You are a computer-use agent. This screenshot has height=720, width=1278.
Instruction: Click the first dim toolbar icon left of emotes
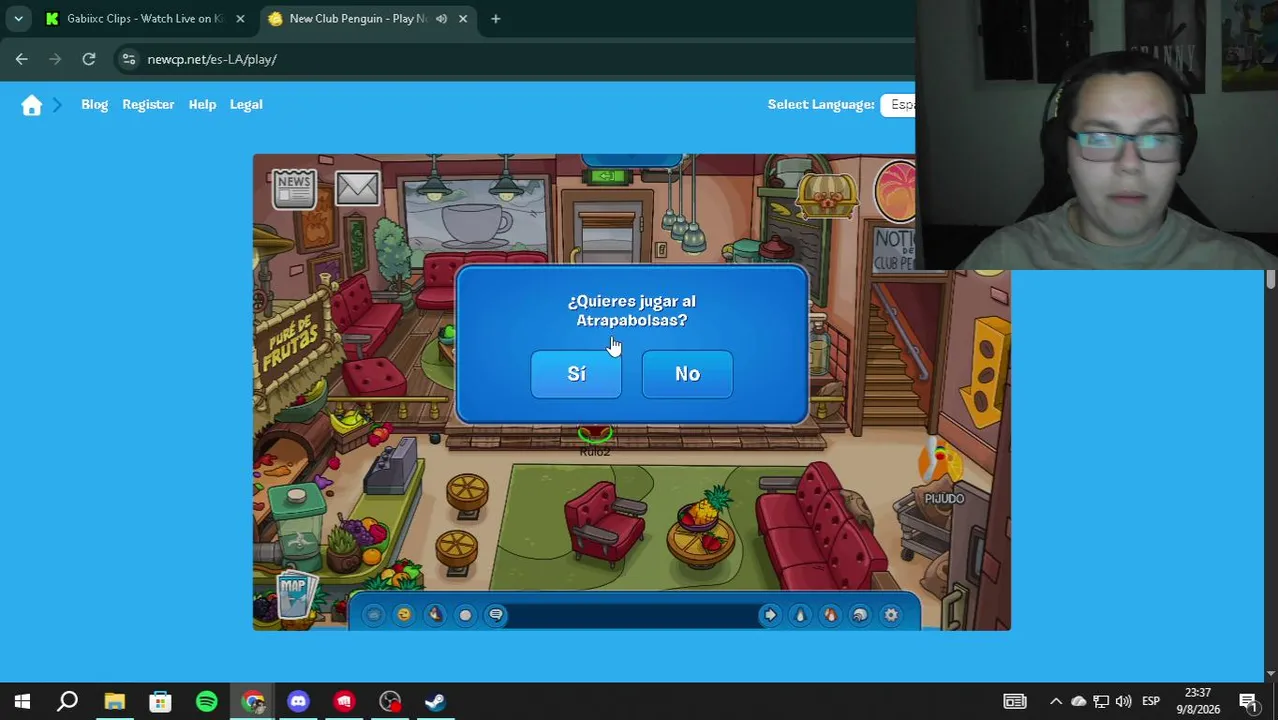[x=373, y=615]
